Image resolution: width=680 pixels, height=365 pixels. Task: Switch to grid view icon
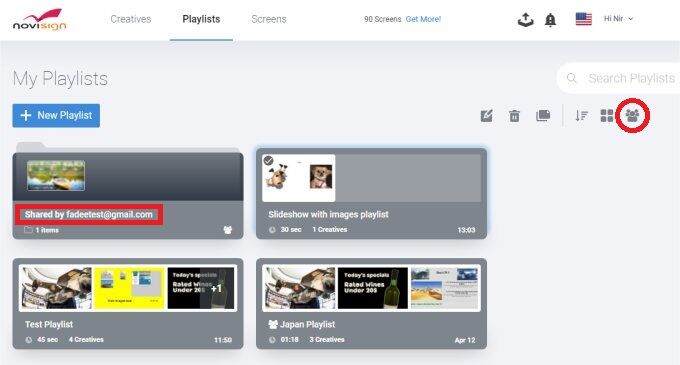tap(607, 116)
